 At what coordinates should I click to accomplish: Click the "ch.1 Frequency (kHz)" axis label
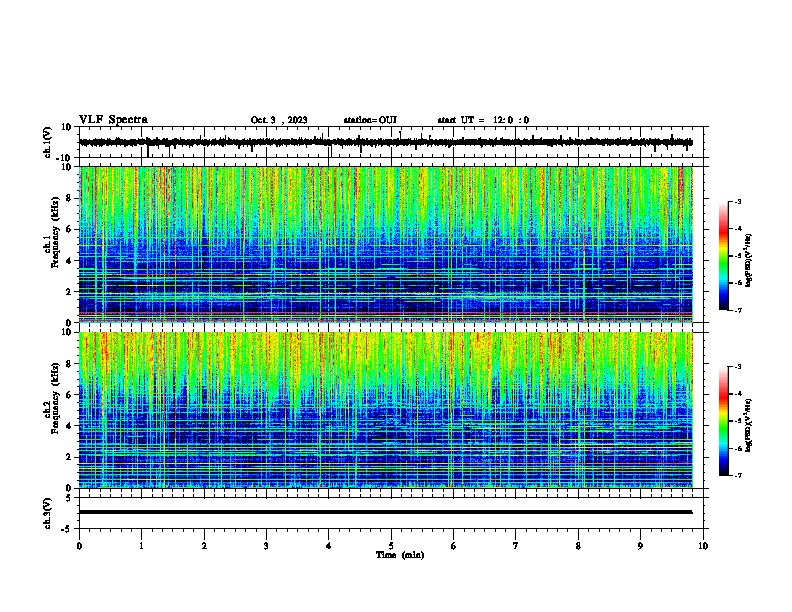pyautogui.click(x=52, y=232)
